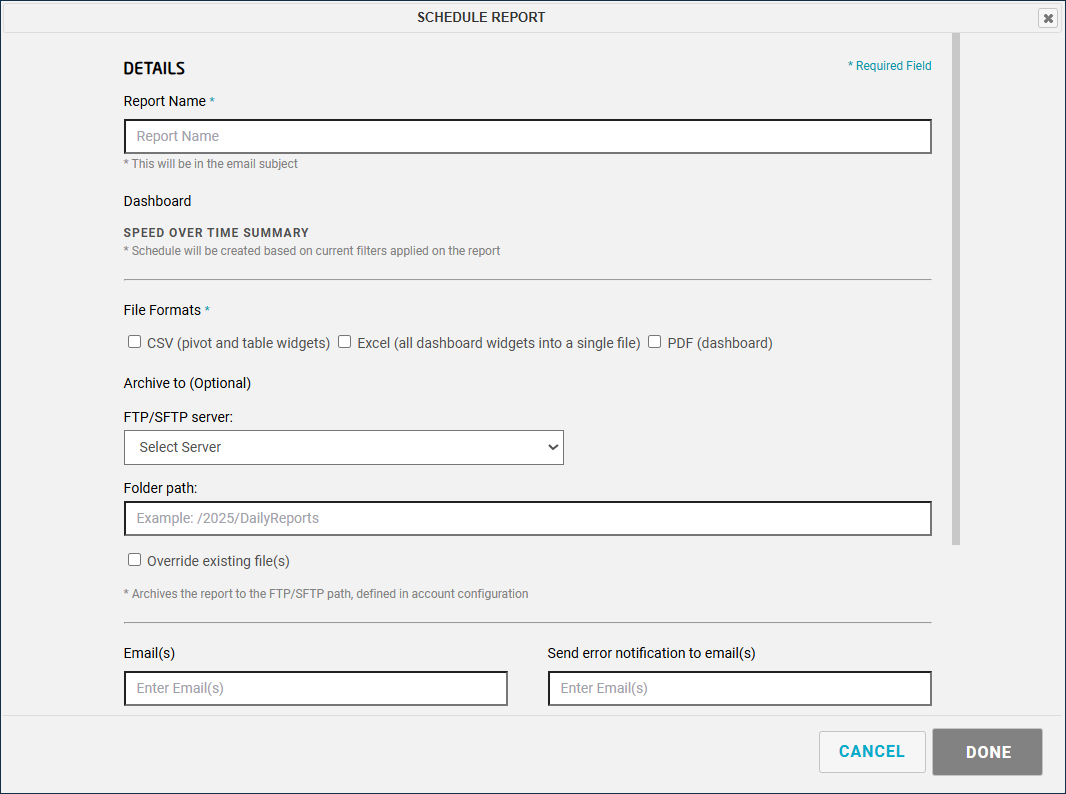The height and width of the screenshot is (794, 1066).
Task: Click the DETAILS heading
Action: 154,69
